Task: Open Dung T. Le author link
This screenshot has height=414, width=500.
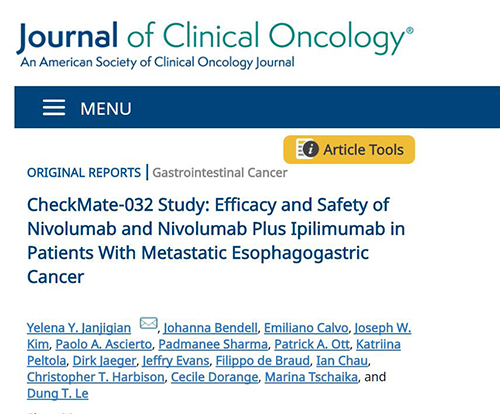Action: (x=58, y=394)
